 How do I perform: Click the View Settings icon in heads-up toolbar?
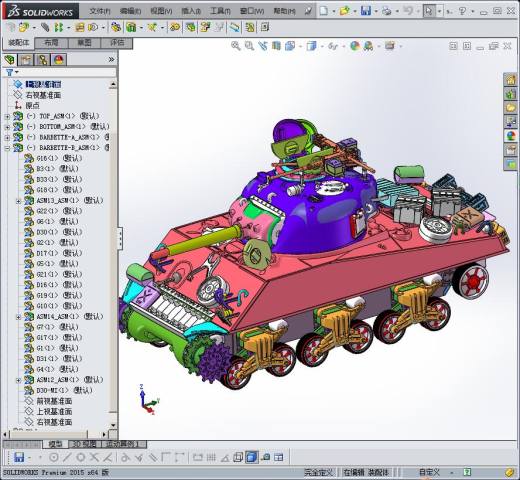(x=390, y=46)
